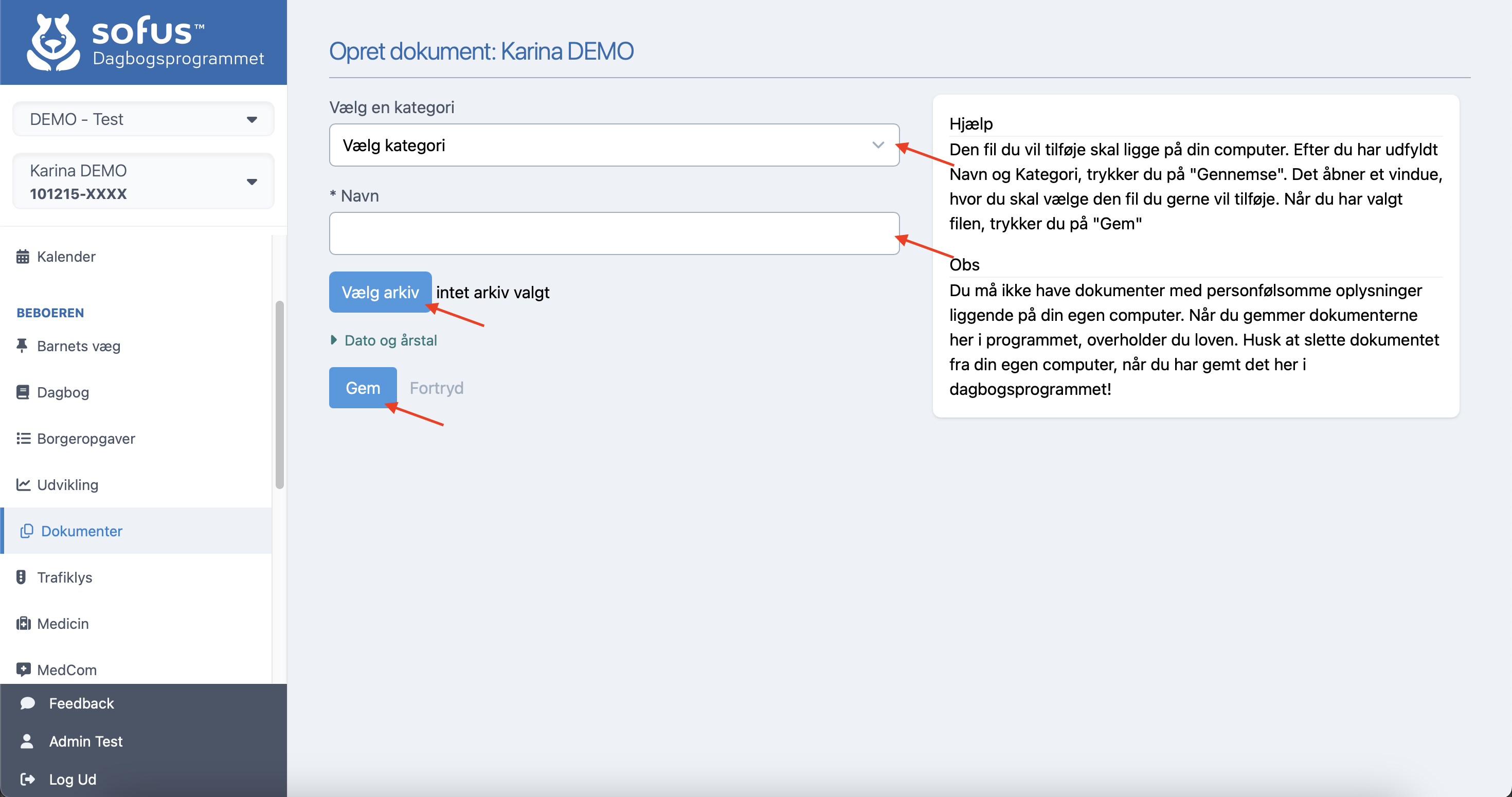Click the Borgeropgaver list icon
The height and width of the screenshot is (797, 1512).
(x=23, y=439)
